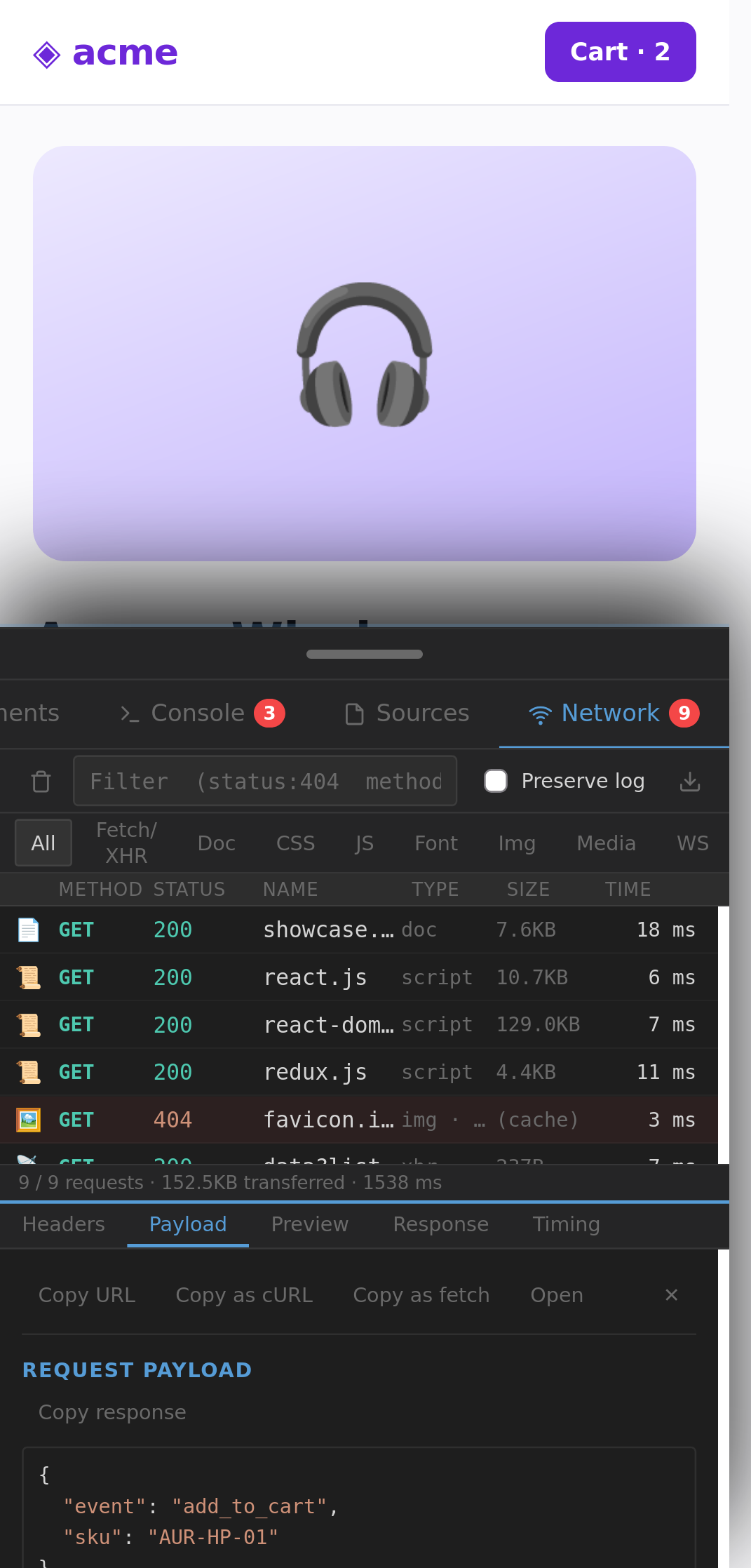This screenshot has width=751, height=1568.
Task: Filter by Fetch/XHR requests
Action: pyautogui.click(x=126, y=843)
